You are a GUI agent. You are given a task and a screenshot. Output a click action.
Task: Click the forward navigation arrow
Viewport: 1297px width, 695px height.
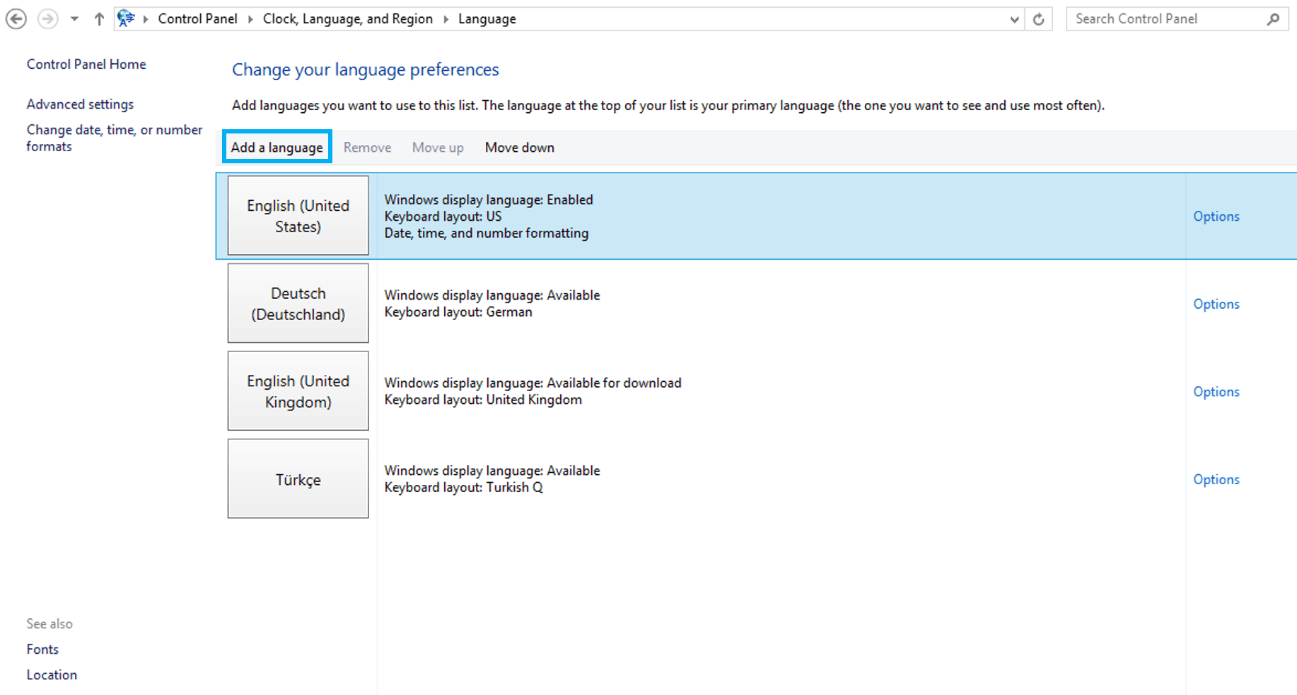[x=47, y=18]
